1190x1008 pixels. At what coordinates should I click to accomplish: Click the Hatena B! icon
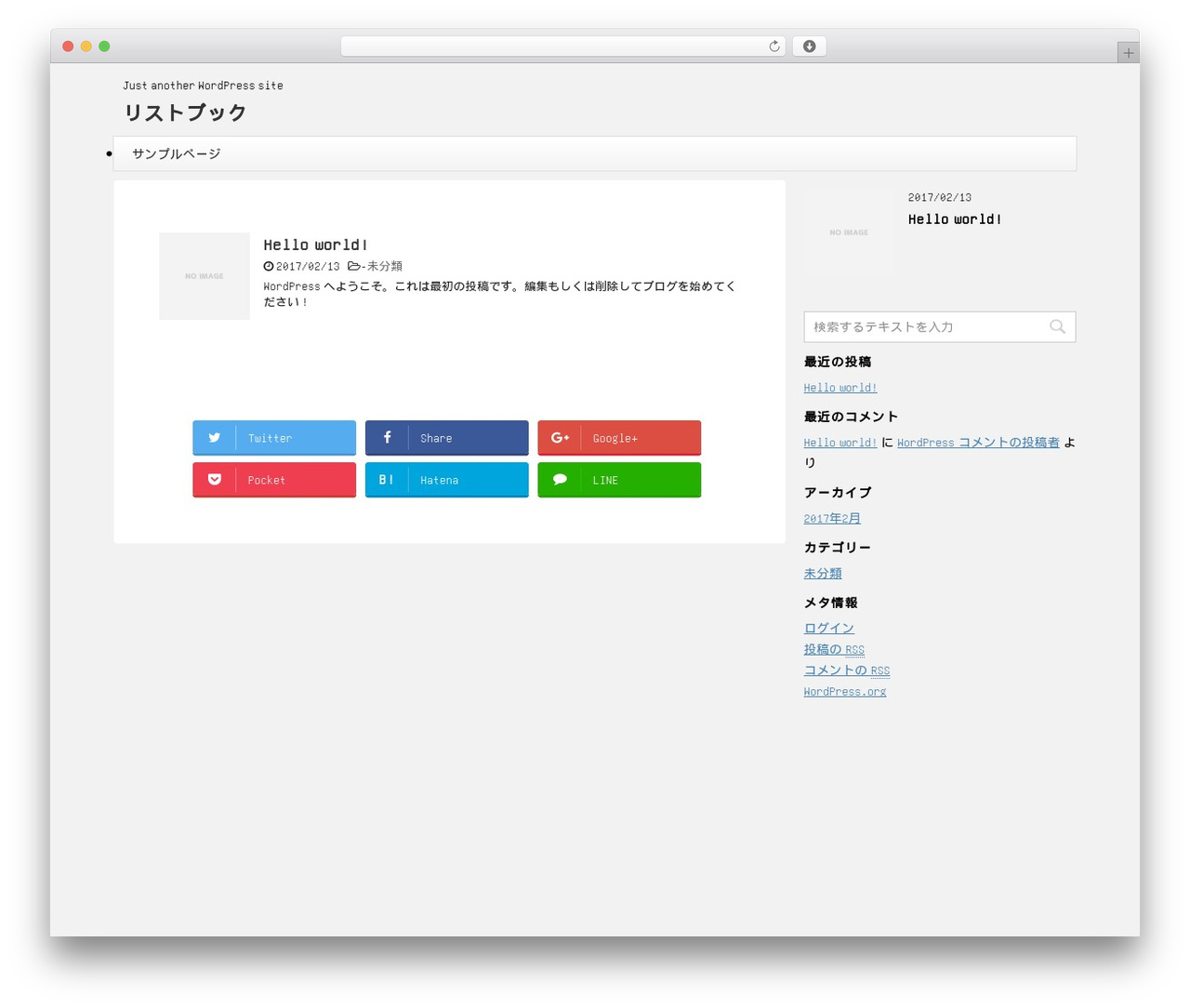pyautogui.click(x=387, y=480)
